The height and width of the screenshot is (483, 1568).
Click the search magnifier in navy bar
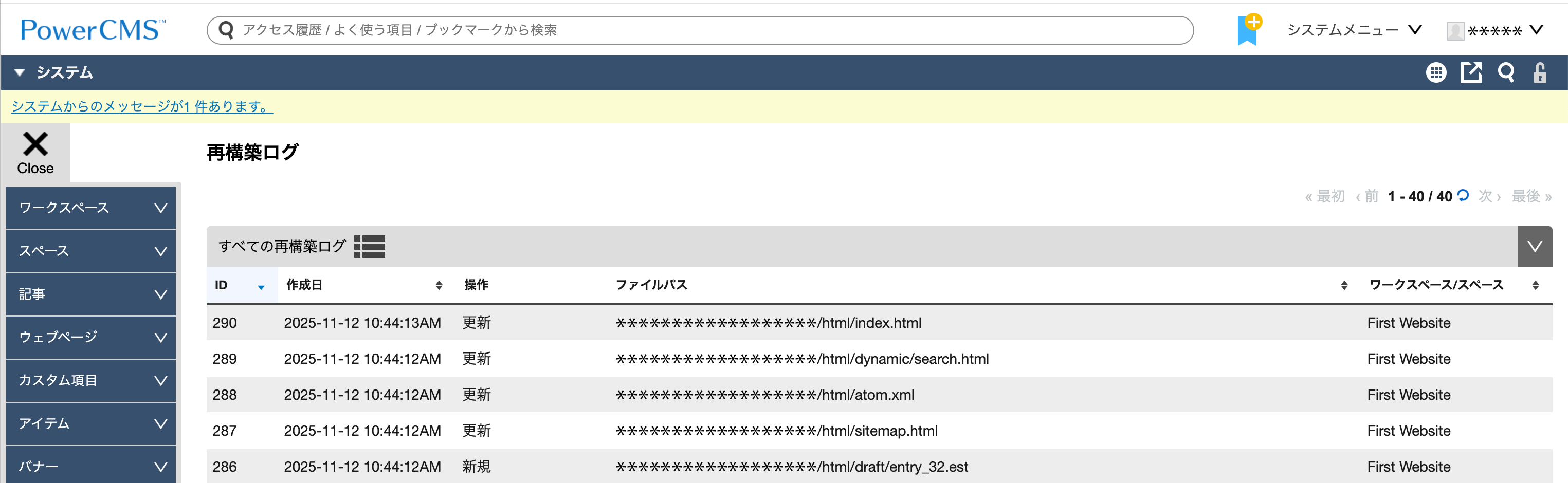point(1506,73)
